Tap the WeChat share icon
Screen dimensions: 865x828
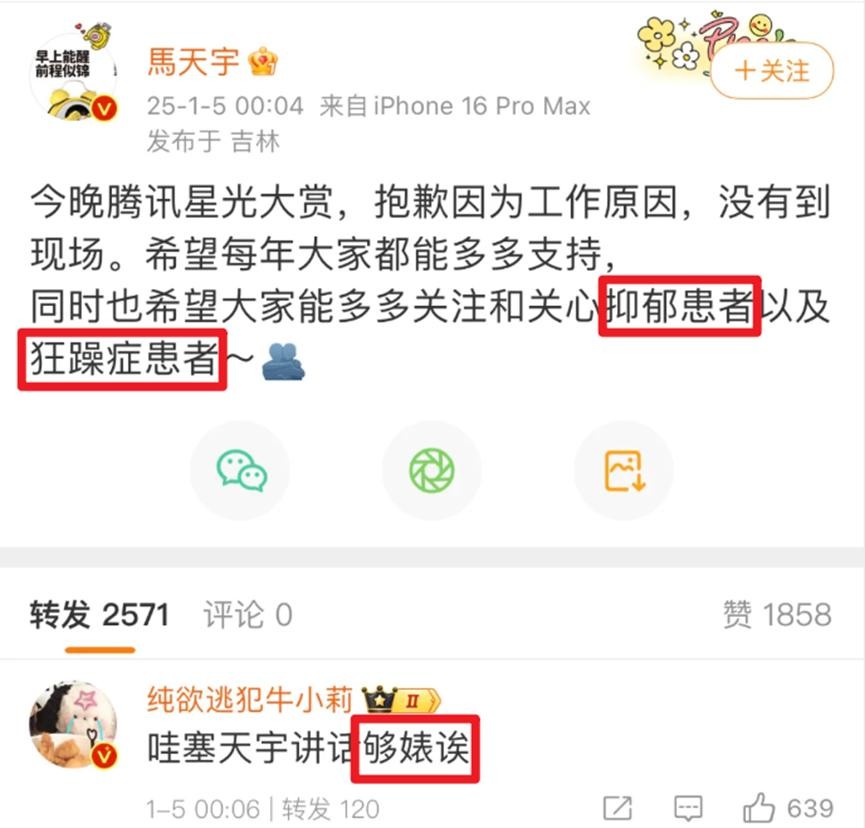tap(241, 470)
